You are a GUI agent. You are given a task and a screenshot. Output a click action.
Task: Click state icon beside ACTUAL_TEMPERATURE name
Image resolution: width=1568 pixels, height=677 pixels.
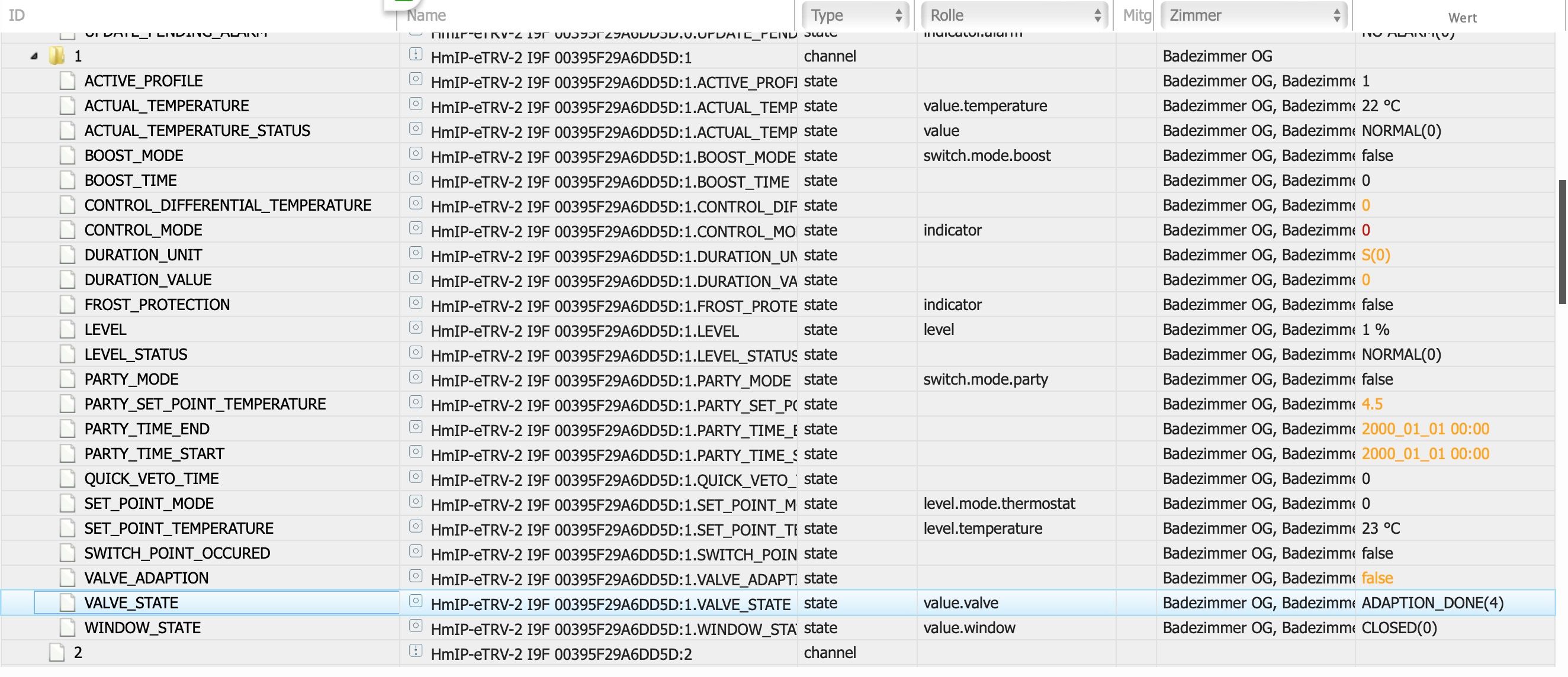click(416, 104)
